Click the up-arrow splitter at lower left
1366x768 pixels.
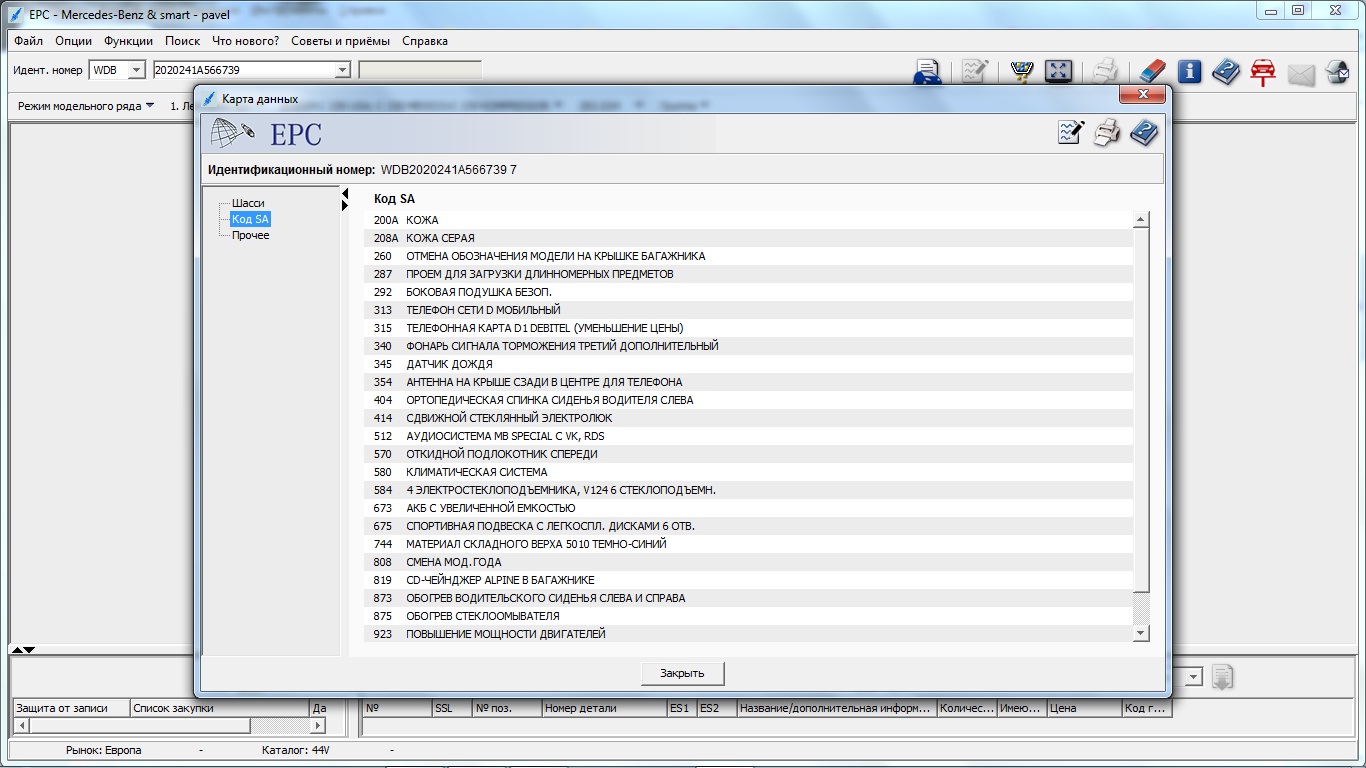coord(15,650)
